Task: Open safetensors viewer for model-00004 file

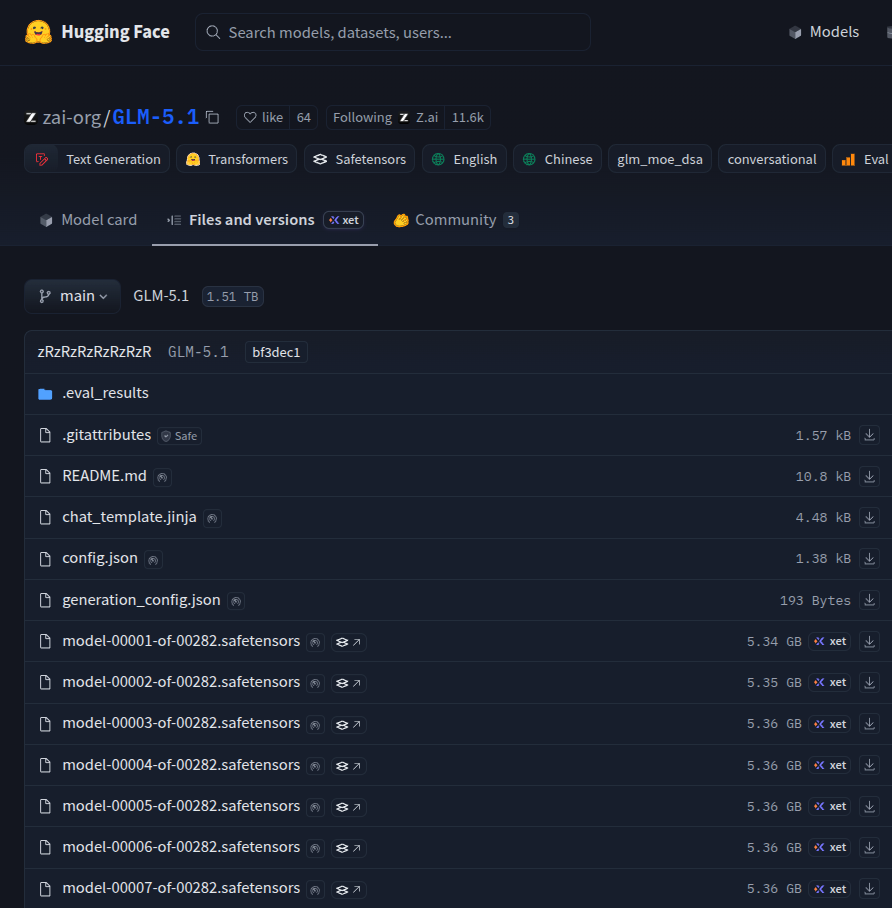Action: coord(349,766)
